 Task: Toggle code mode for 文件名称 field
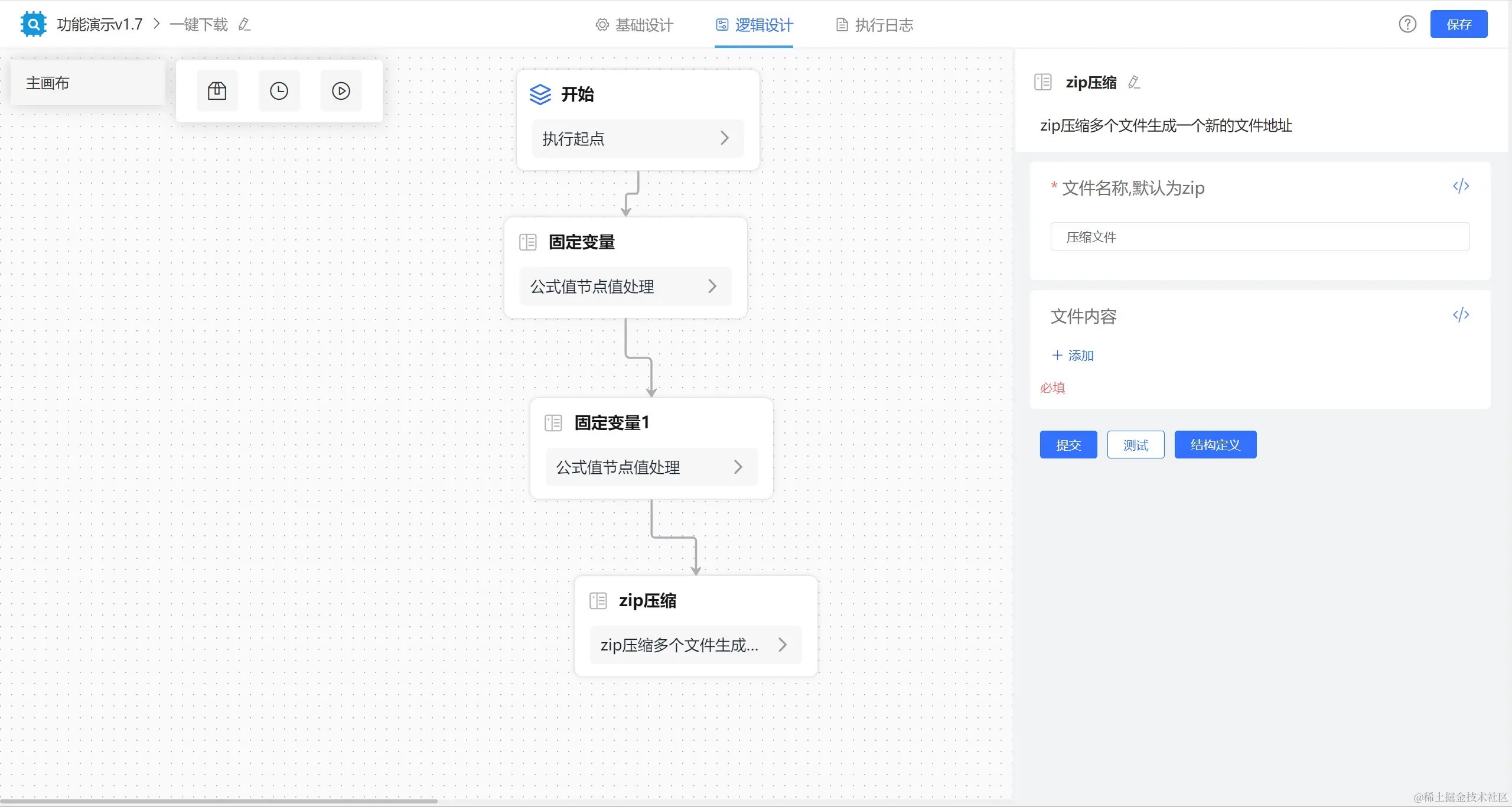pyautogui.click(x=1461, y=187)
